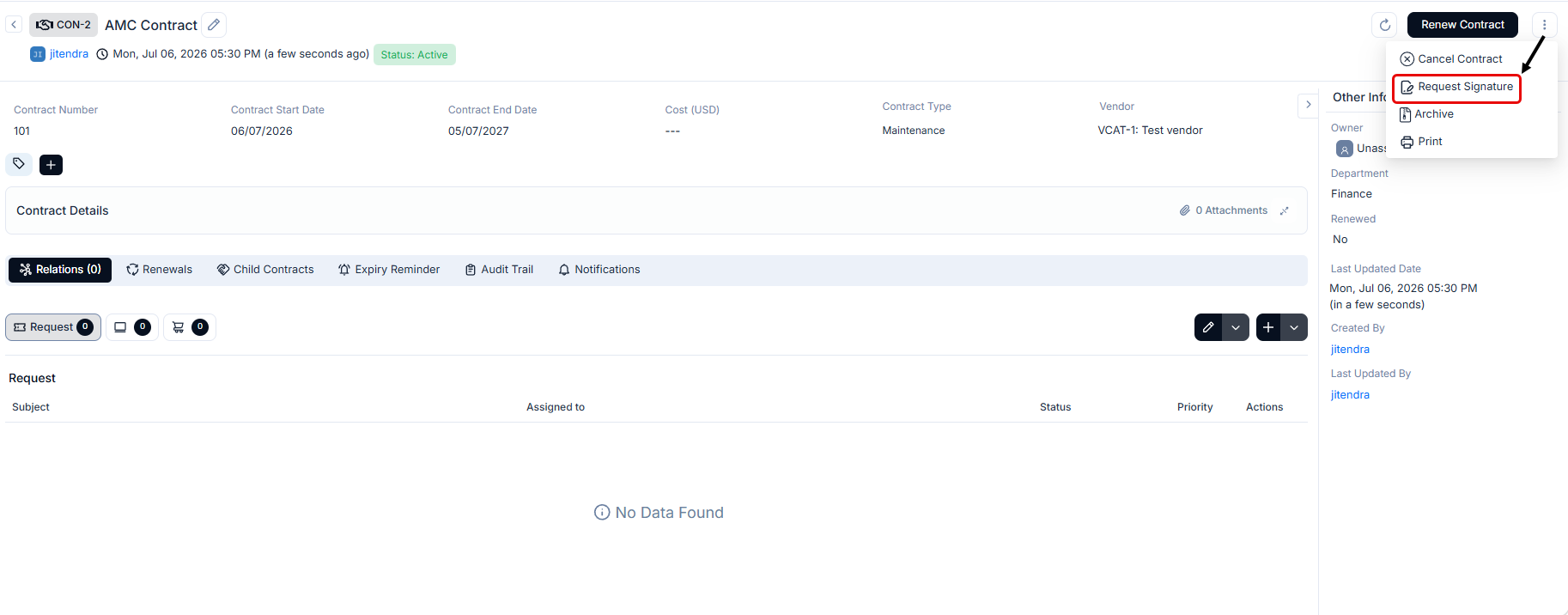The height and width of the screenshot is (615, 1568).
Task: Edit the AMC Contract title pencil icon
Action: [214, 25]
